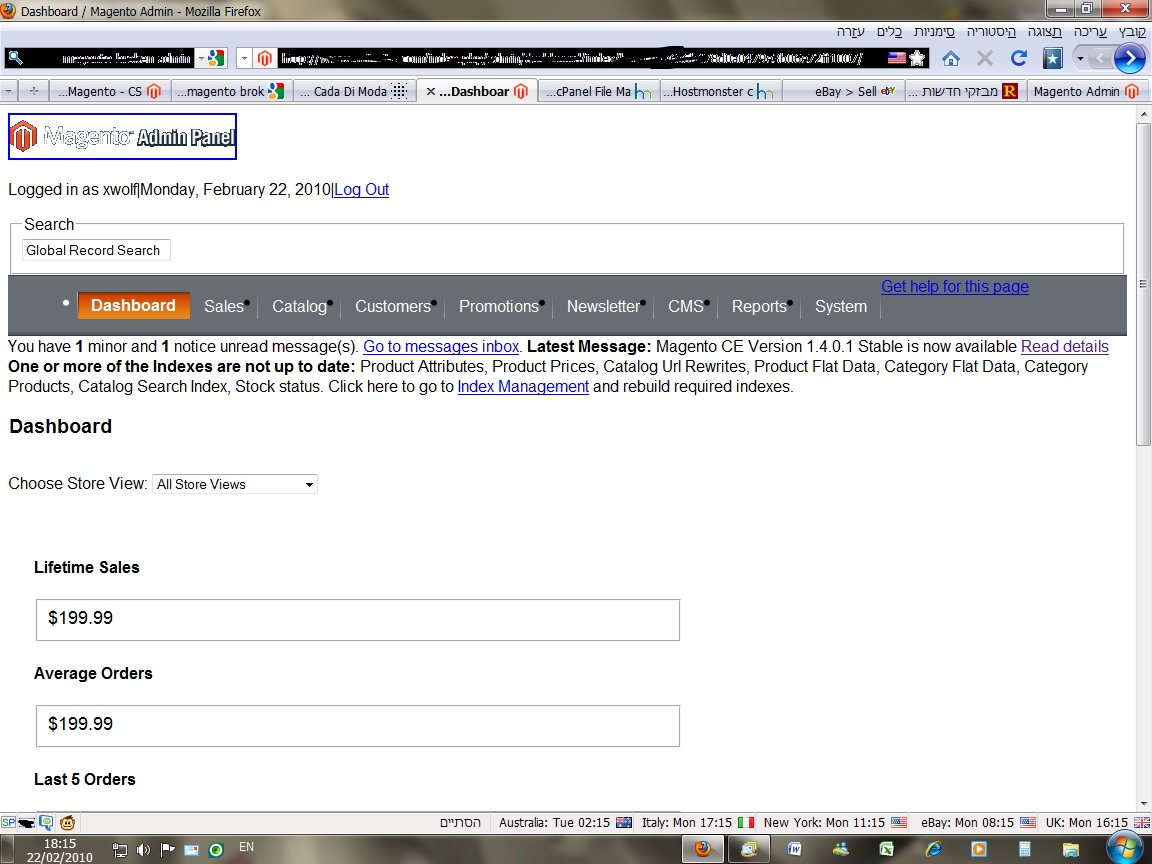
Task: Open Internet Explorer from the taskbar
Action: (x=933, y=849)
